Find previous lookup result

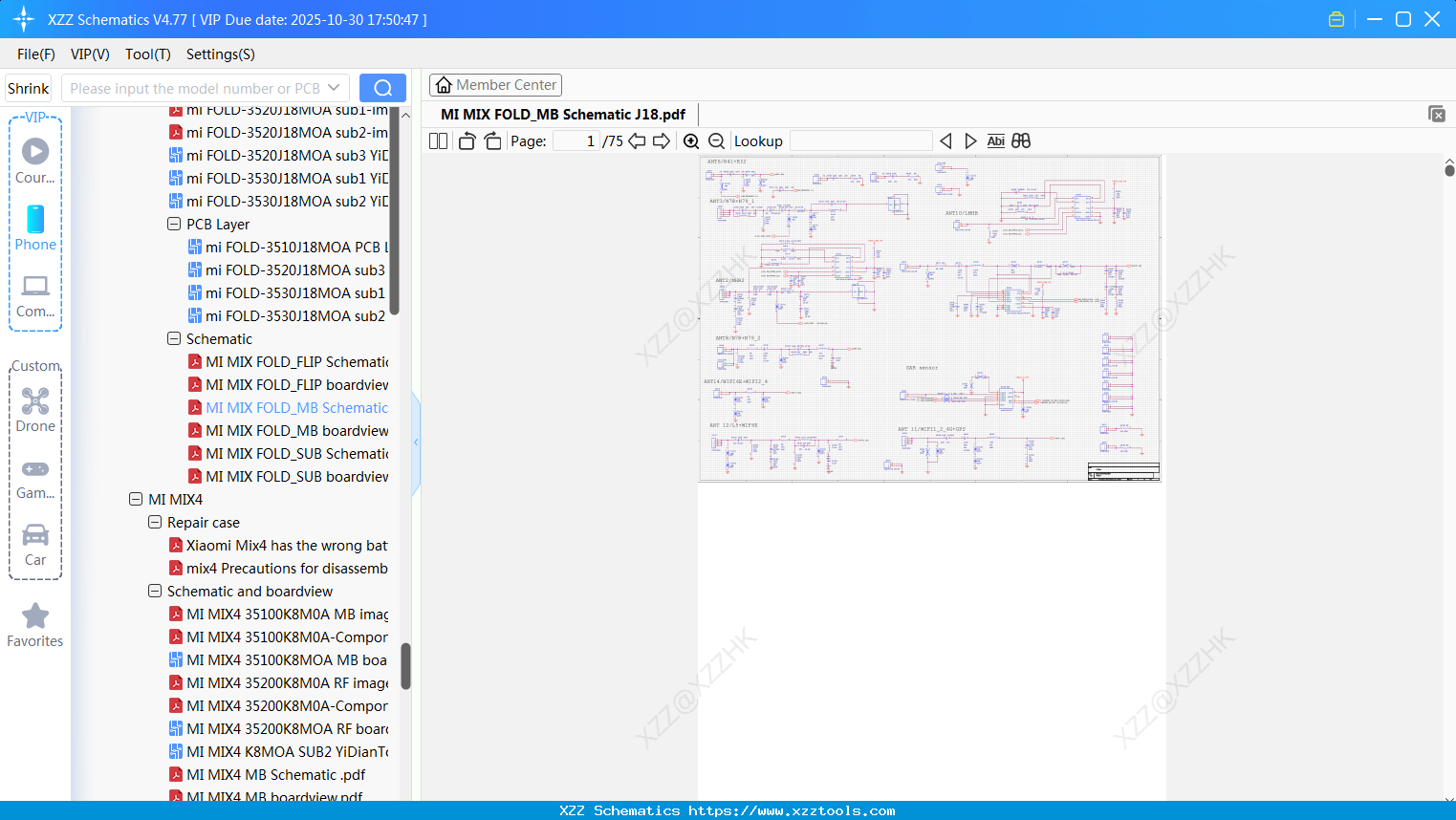(945, 141)
